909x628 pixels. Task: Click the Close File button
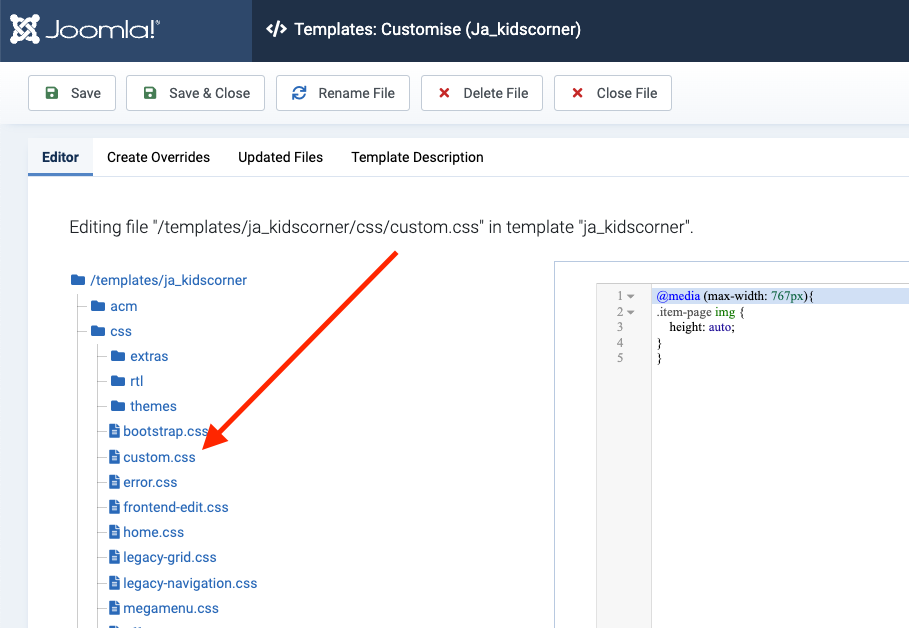point(612,93)
